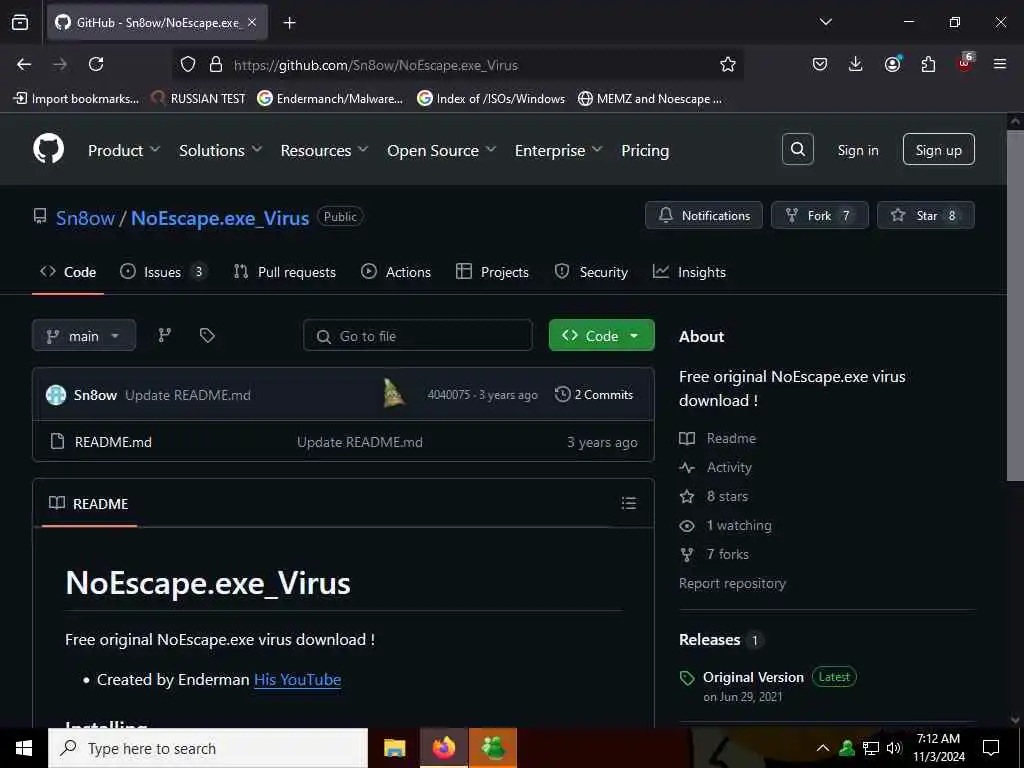Image resolution: width=1024 pixels, height=768 pixels.
Task: Click Sign in
Action: point(857,150)
